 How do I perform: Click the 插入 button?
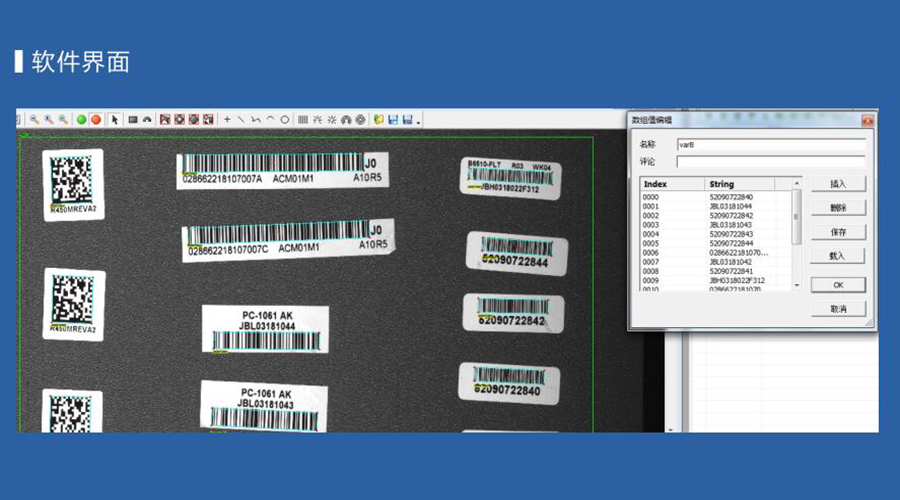coord(838,184)
